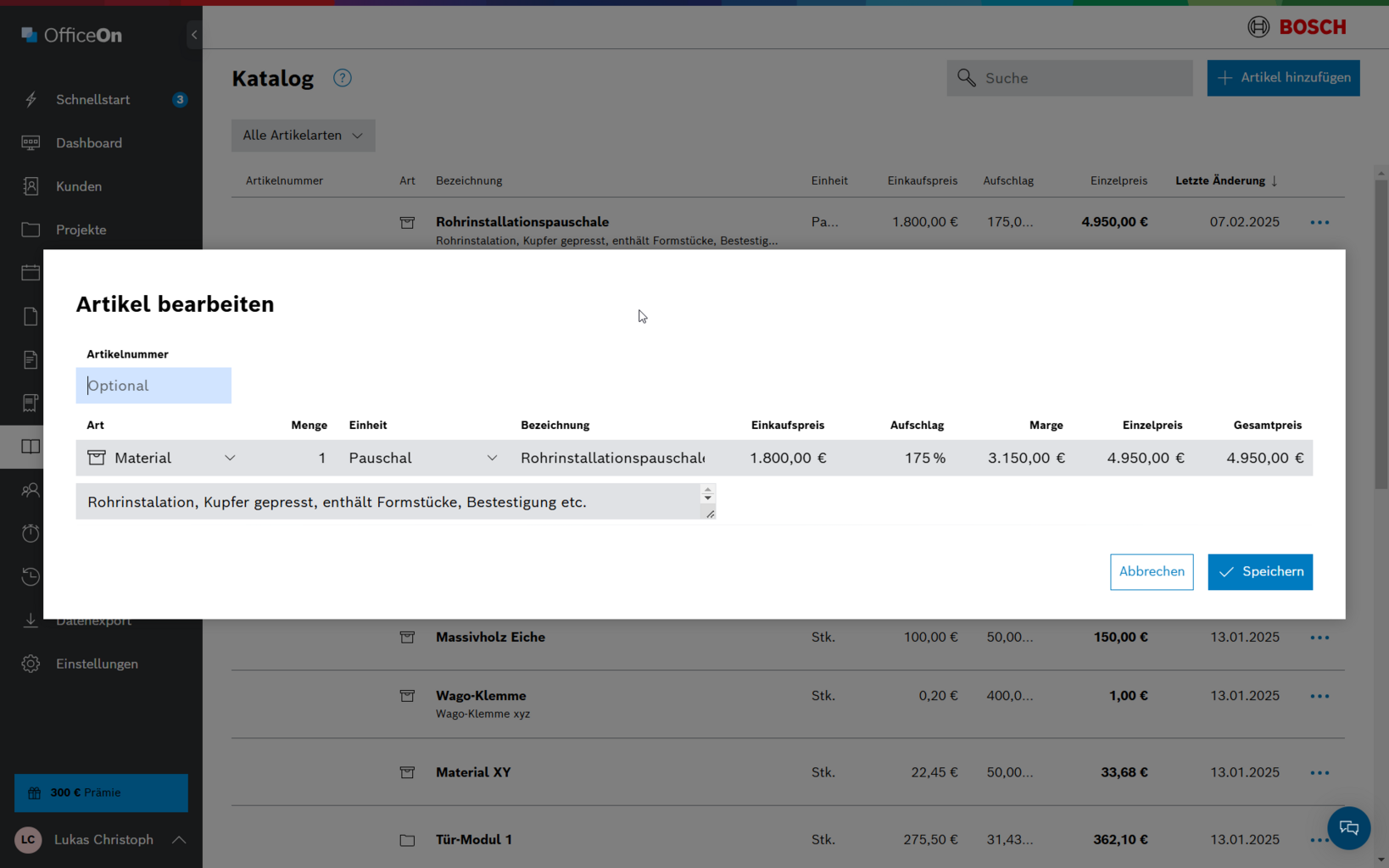Cancel editing with Abbrechen
The width and height of the screenshot is (1389, 868).
[x=1151, y=571]
